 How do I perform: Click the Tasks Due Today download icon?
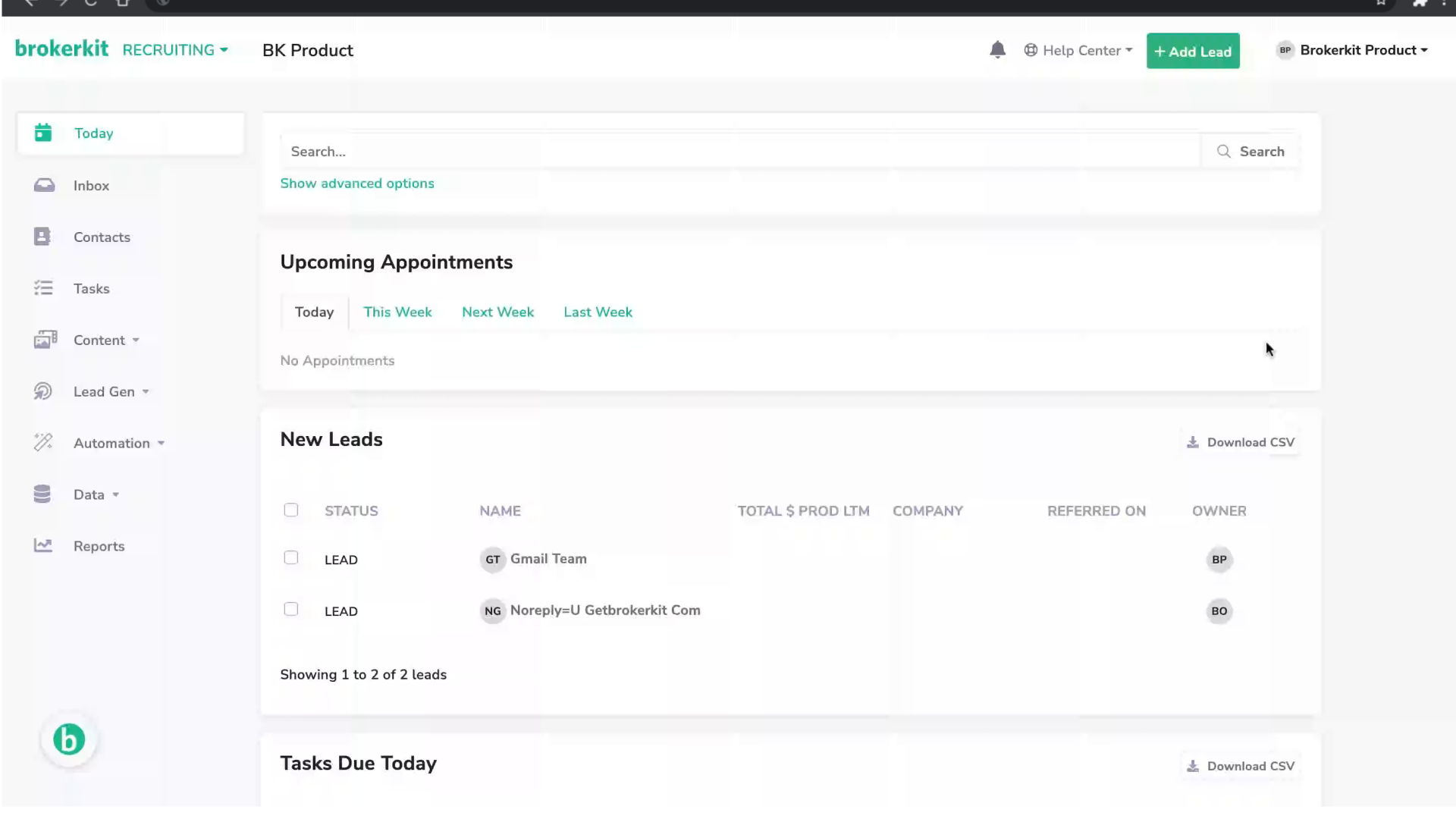pos(1193,766)
